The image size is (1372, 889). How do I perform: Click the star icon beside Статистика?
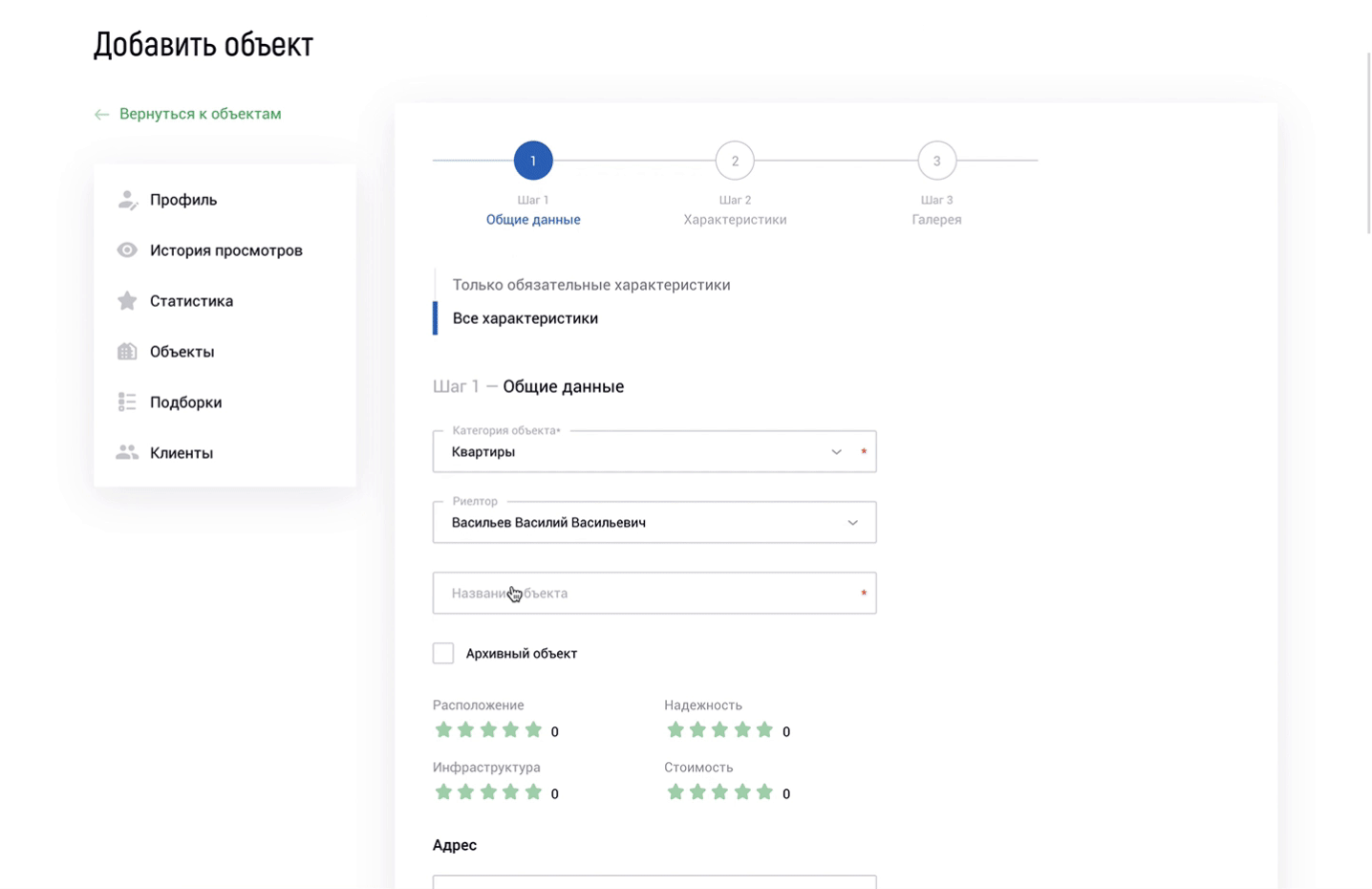point(127,301)
